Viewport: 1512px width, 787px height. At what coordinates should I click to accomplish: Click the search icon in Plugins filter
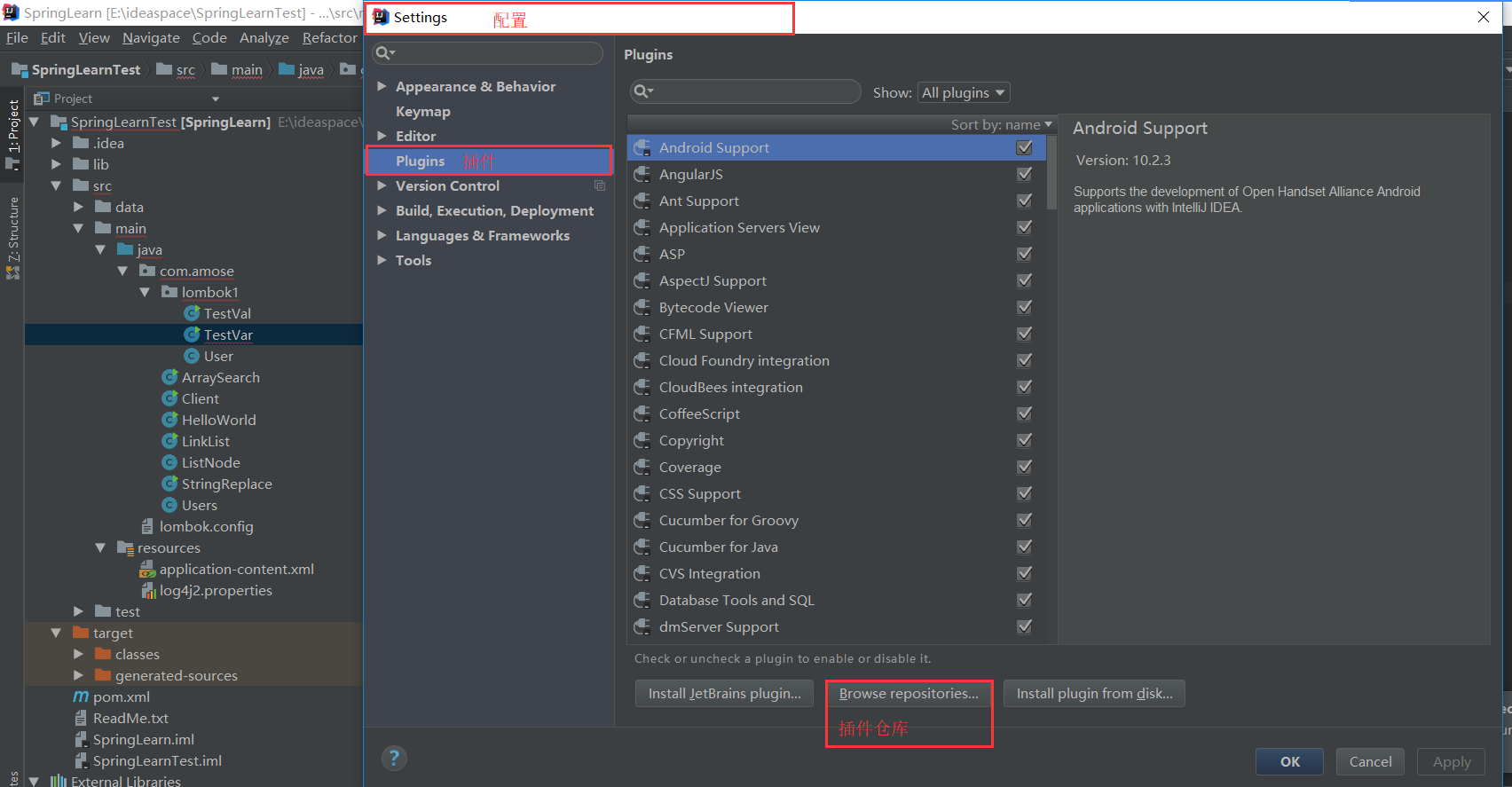tap(642, 91)
